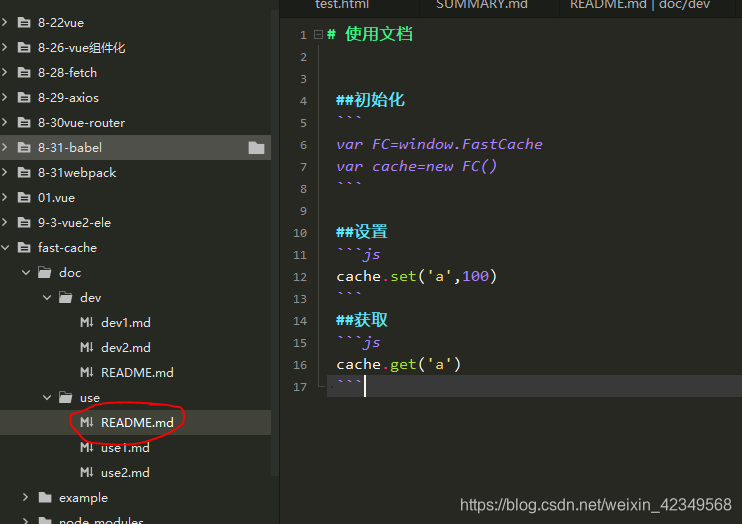Click line number 12 in gutter
Image resolution: width=742 pixels, height=524 pixels.
coord(300,277)
